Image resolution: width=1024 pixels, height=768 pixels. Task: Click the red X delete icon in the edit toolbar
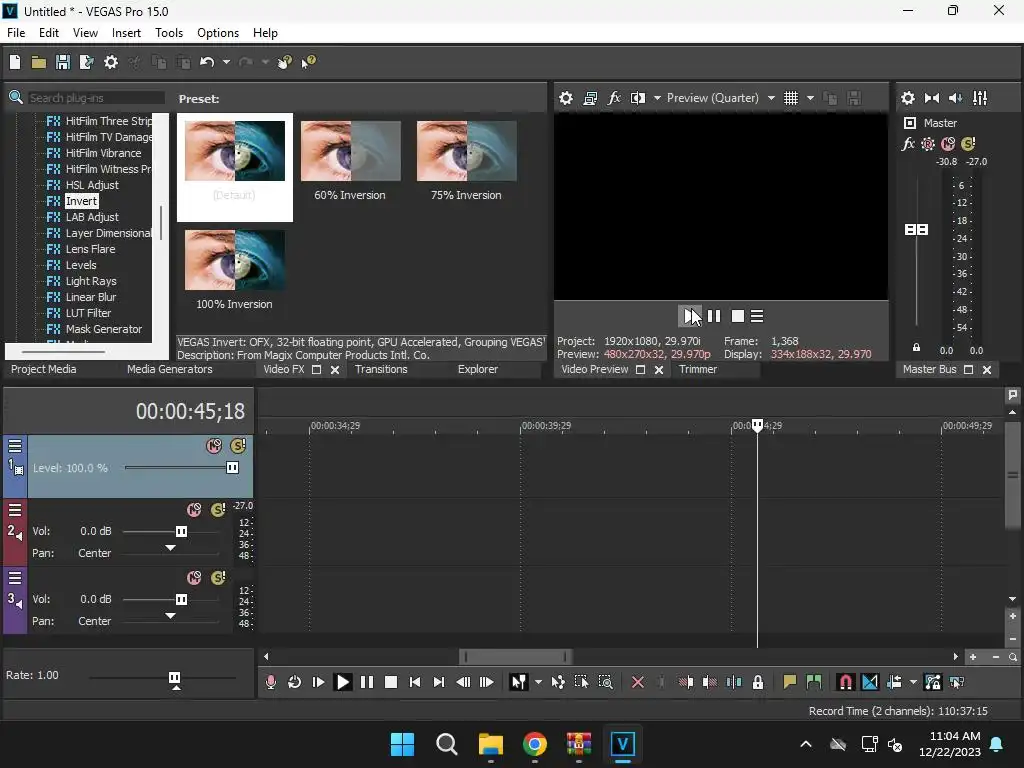click(638, 682)
